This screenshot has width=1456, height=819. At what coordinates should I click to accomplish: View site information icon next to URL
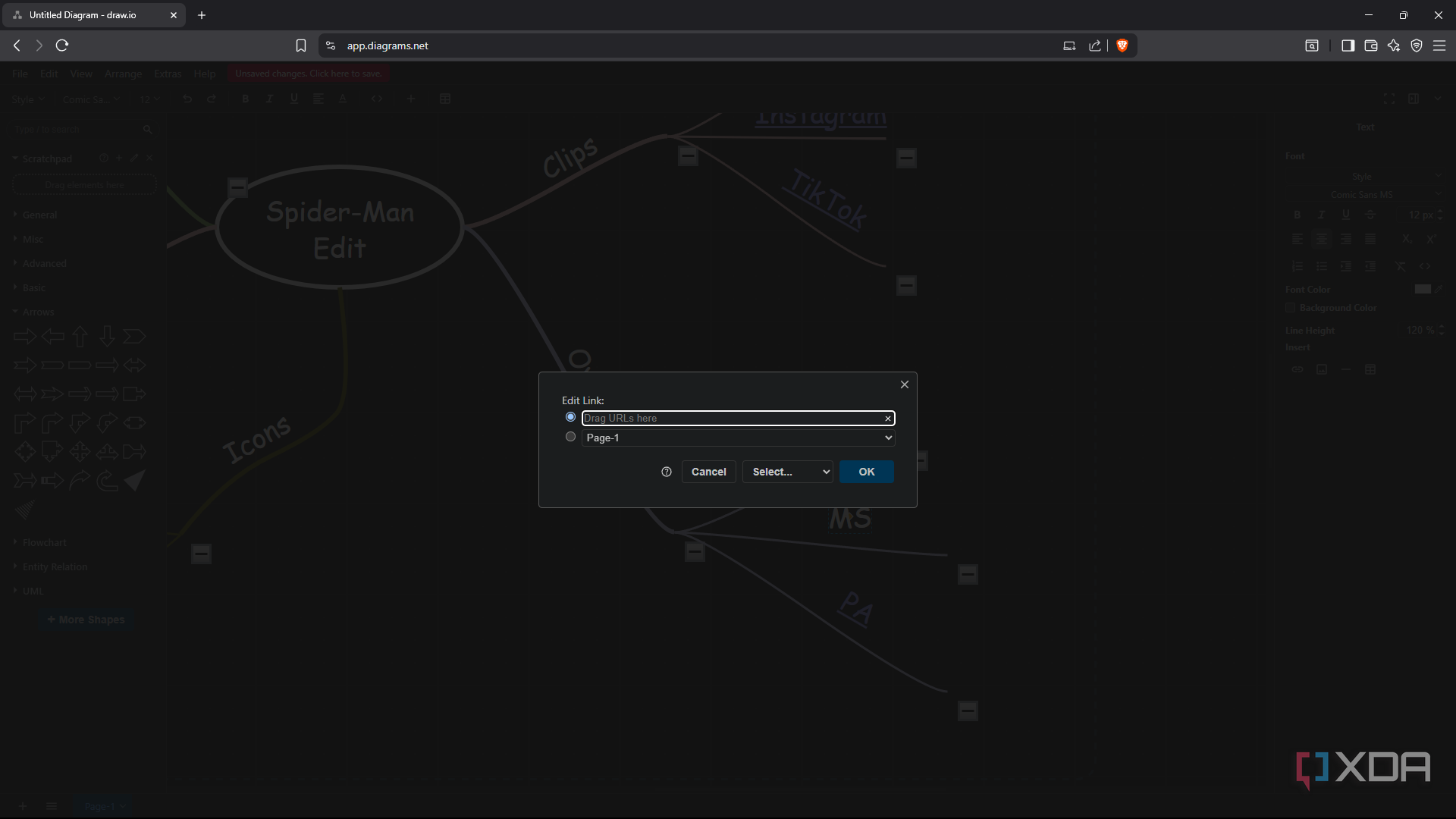tap(330, 45)
